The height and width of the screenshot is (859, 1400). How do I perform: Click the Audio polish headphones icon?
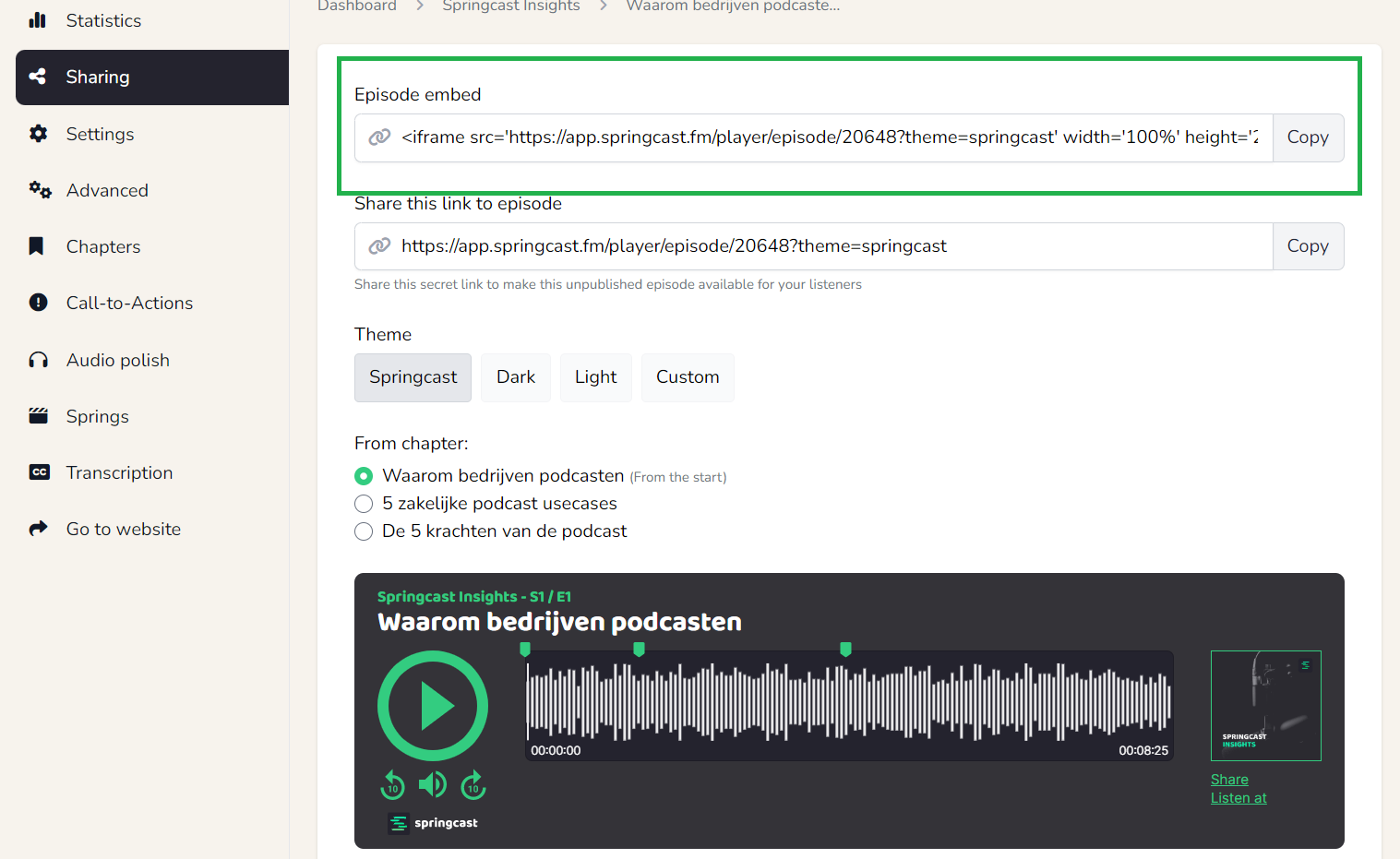(x=38, y=360)
